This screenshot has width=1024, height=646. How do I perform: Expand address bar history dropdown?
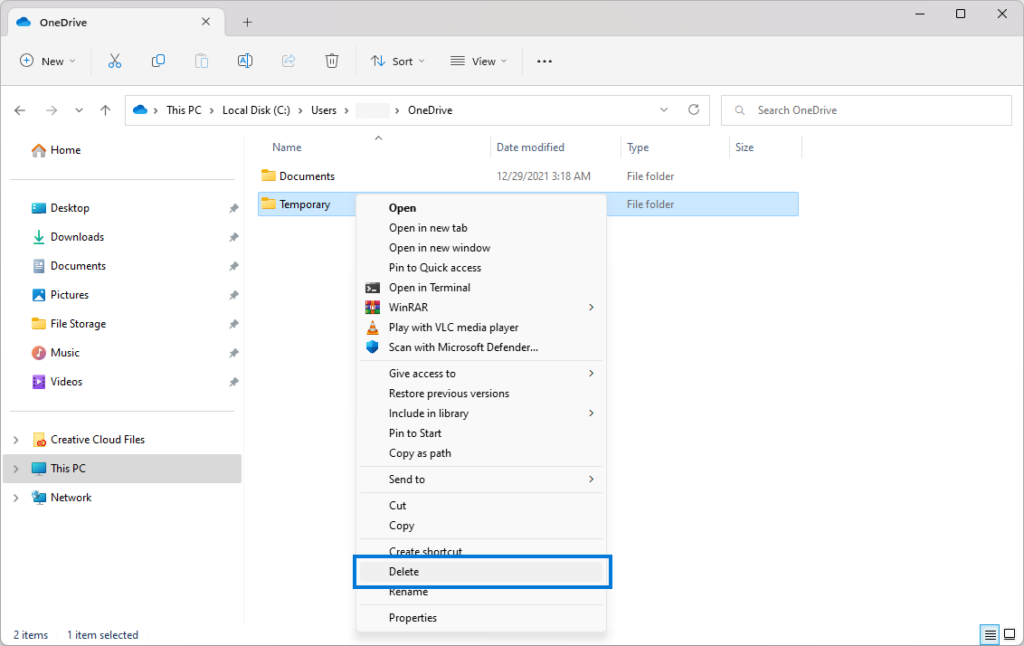pyautogui.click(x=664, y=110)
